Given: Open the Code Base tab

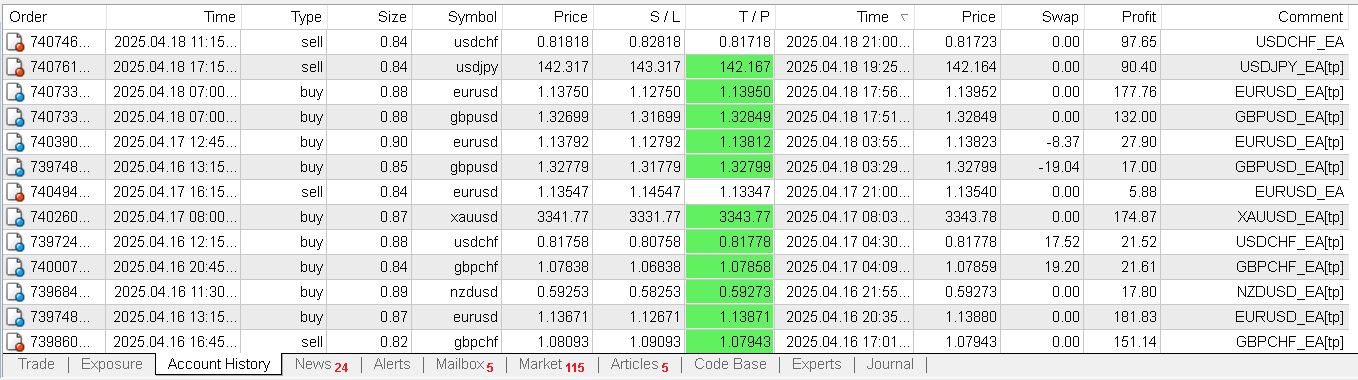Looking at the screenshot, I should [730, 364].
